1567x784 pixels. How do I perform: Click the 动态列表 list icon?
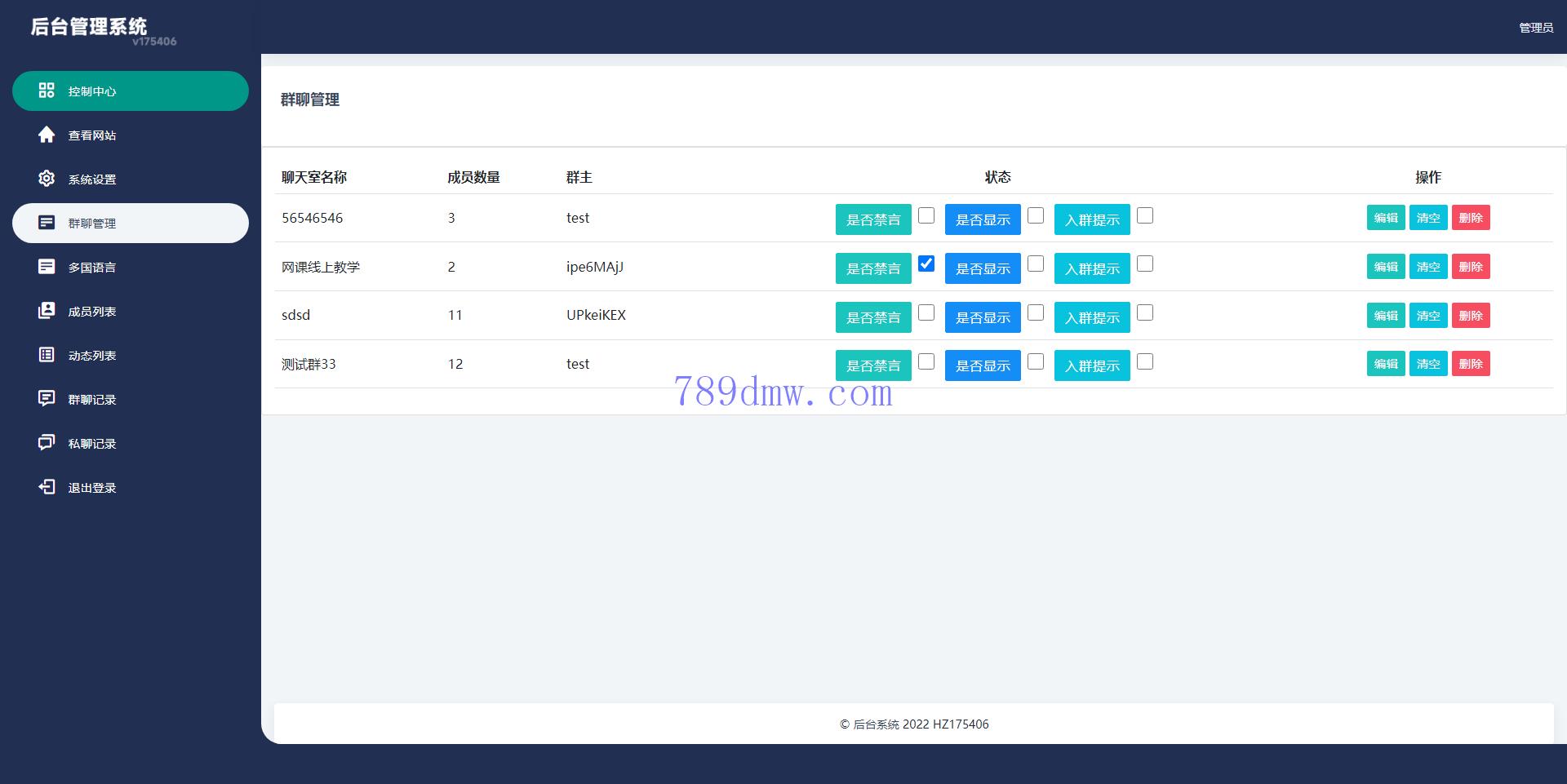47,355
